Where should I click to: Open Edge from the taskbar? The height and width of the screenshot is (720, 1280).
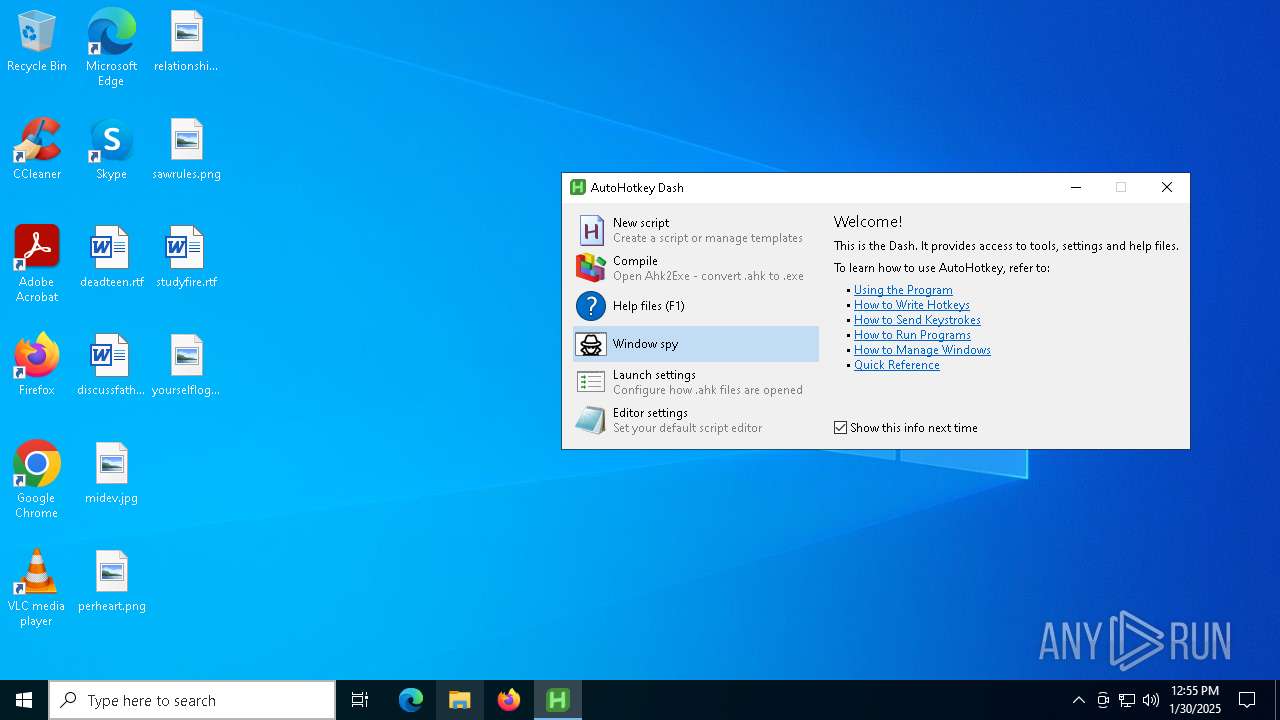tap(411, 700)
